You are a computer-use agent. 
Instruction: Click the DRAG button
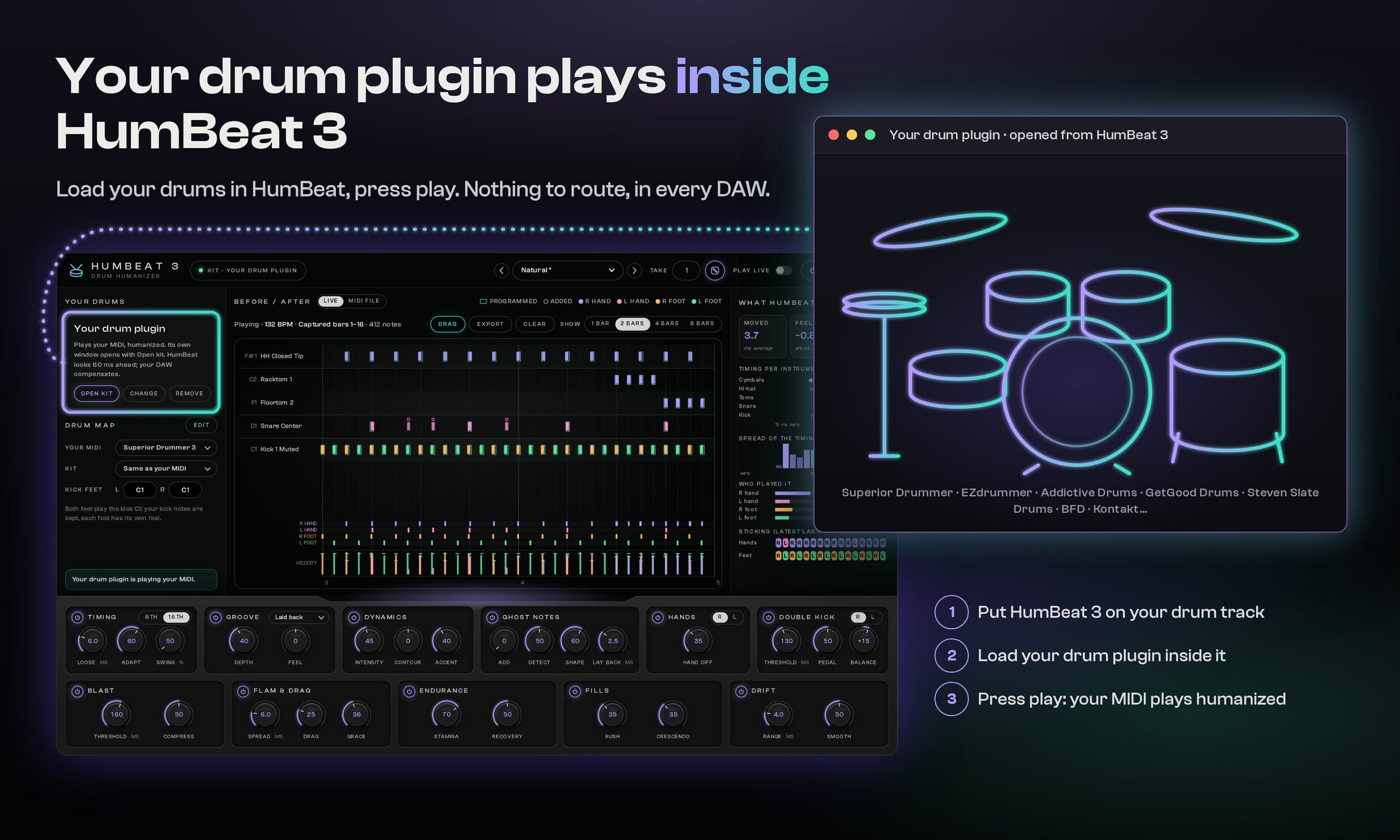(x=447, y=324)
